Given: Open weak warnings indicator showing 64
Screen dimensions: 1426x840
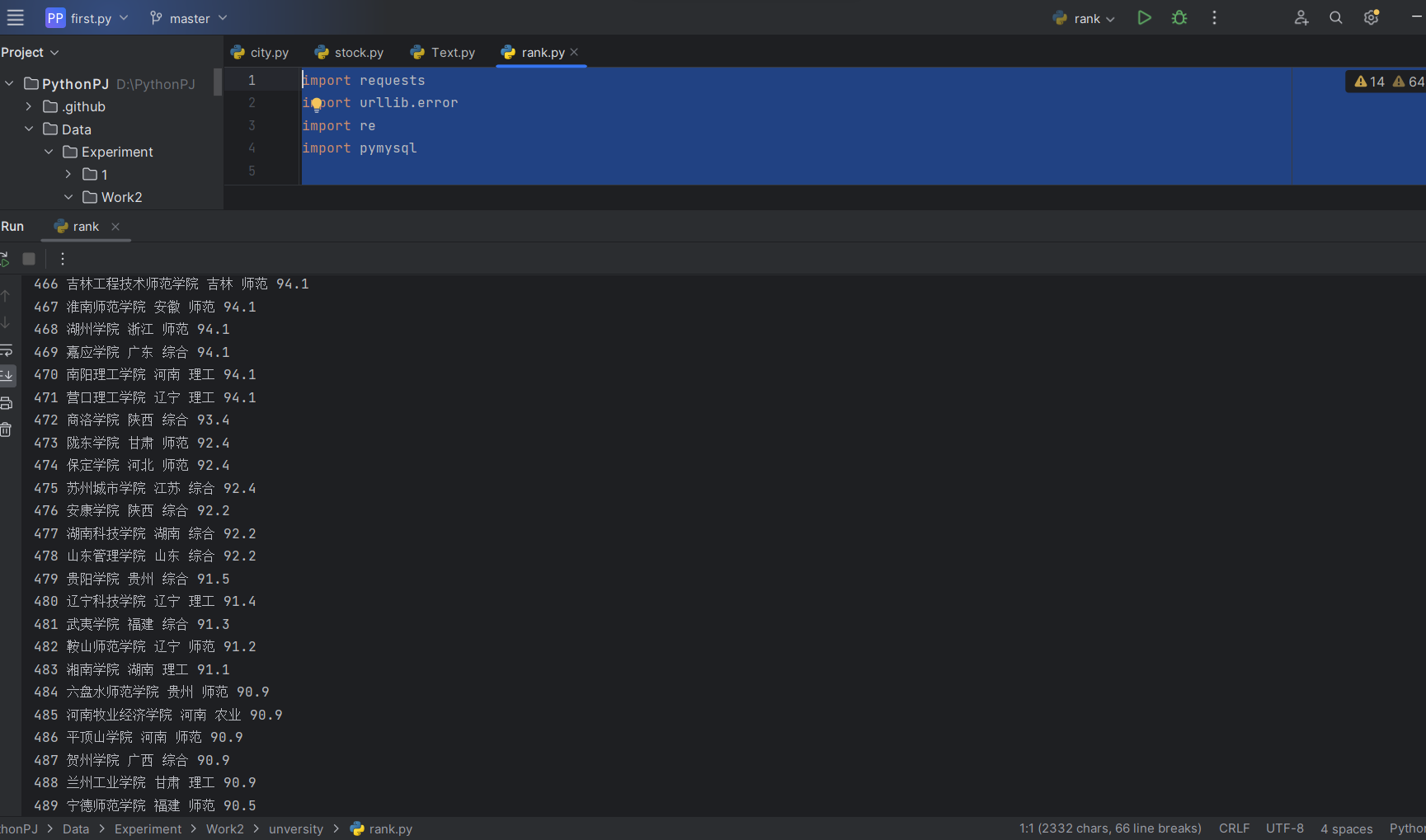Looking at the screenshot, I should 1408,82.
